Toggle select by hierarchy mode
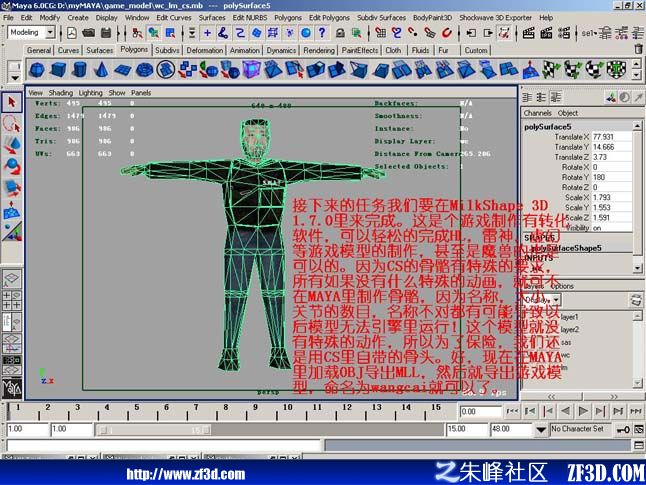646x485 pixels. pyautogui.click(x=137, y=33)
